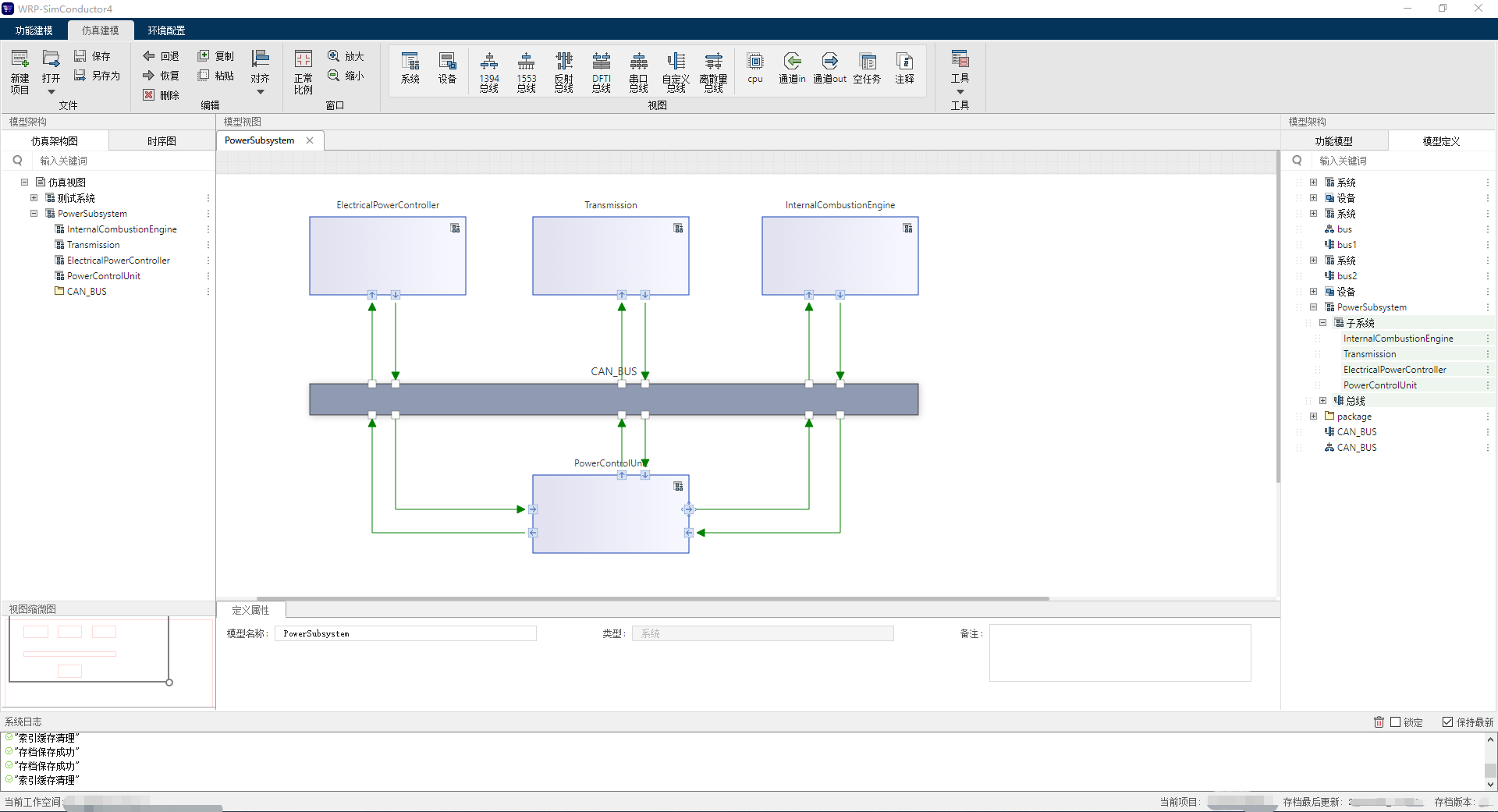Click the system log scroll-down arrow

(x=1490, y=785)
